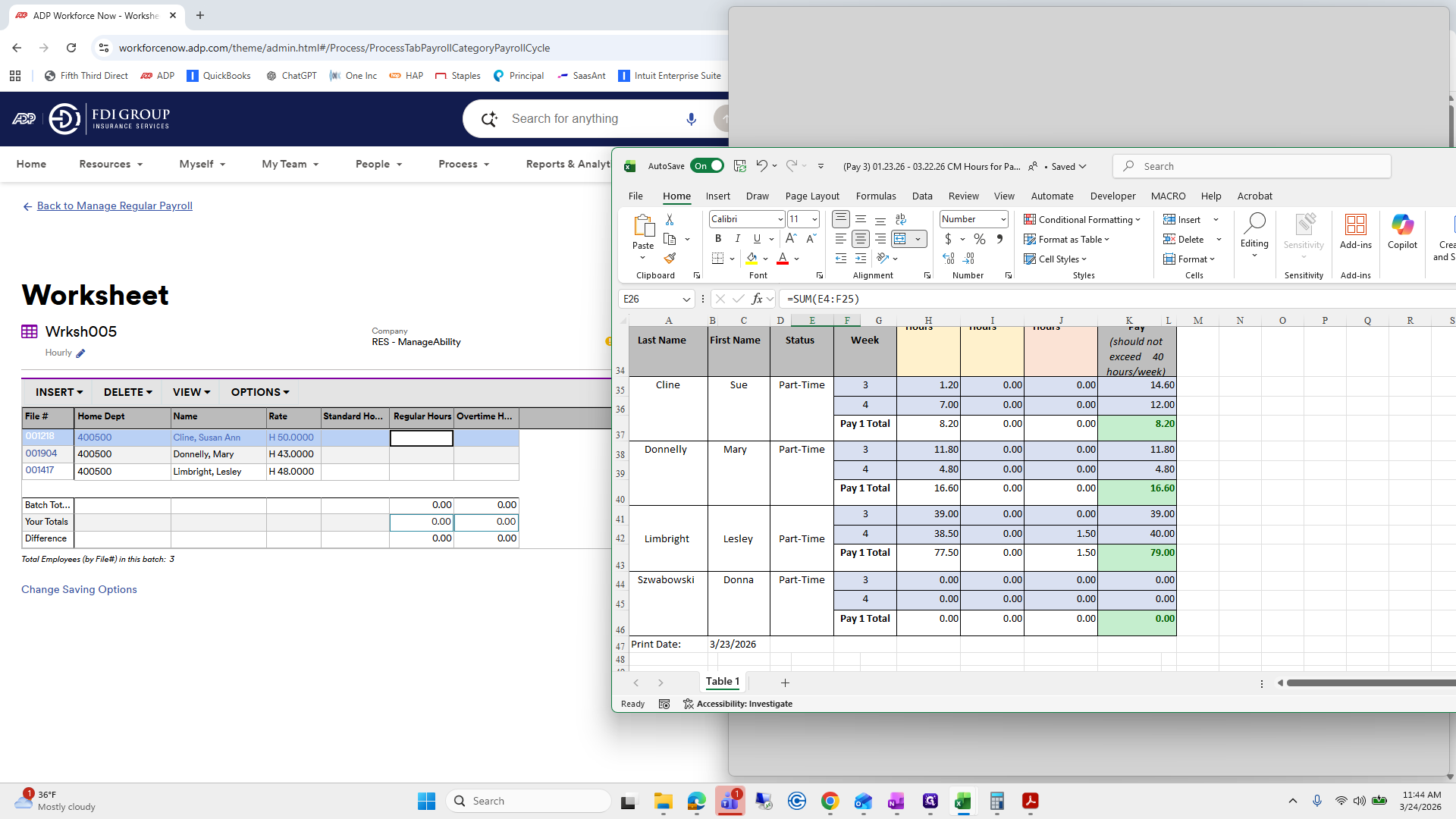Expand the INSERT worksheet menu

(x=59, y=392)
